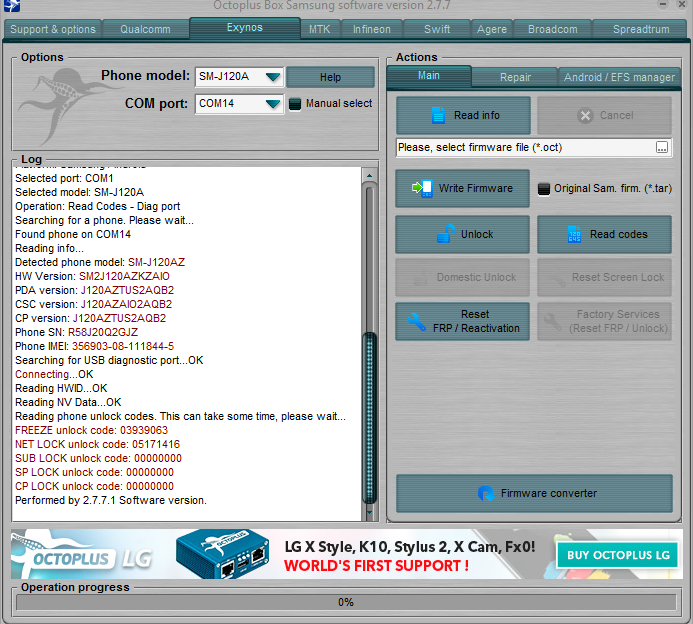Click the PDA version log line

tap(95, 290)
